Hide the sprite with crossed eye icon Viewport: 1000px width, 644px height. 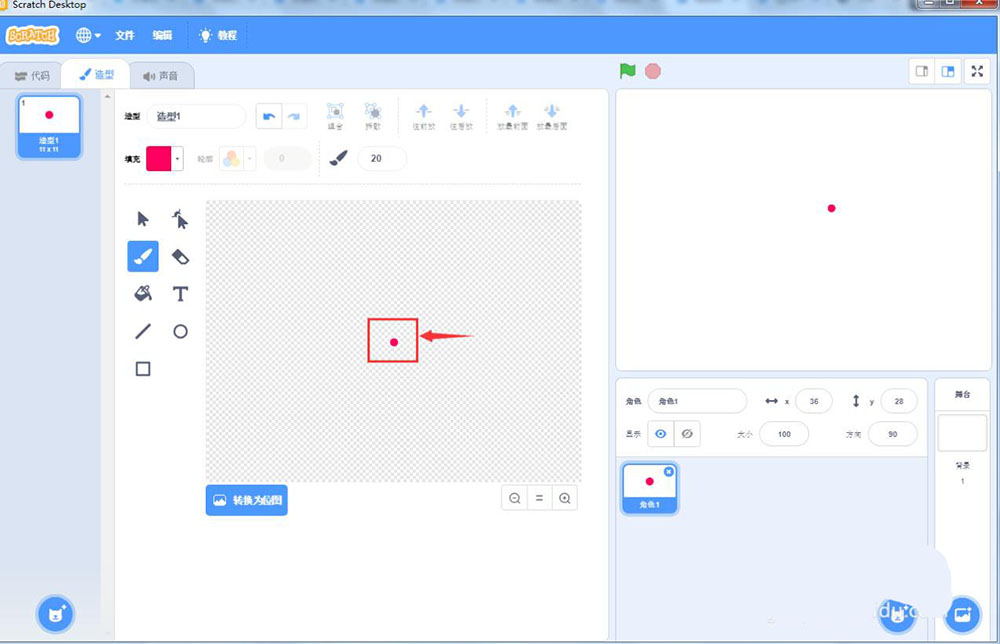click(687, 434)
